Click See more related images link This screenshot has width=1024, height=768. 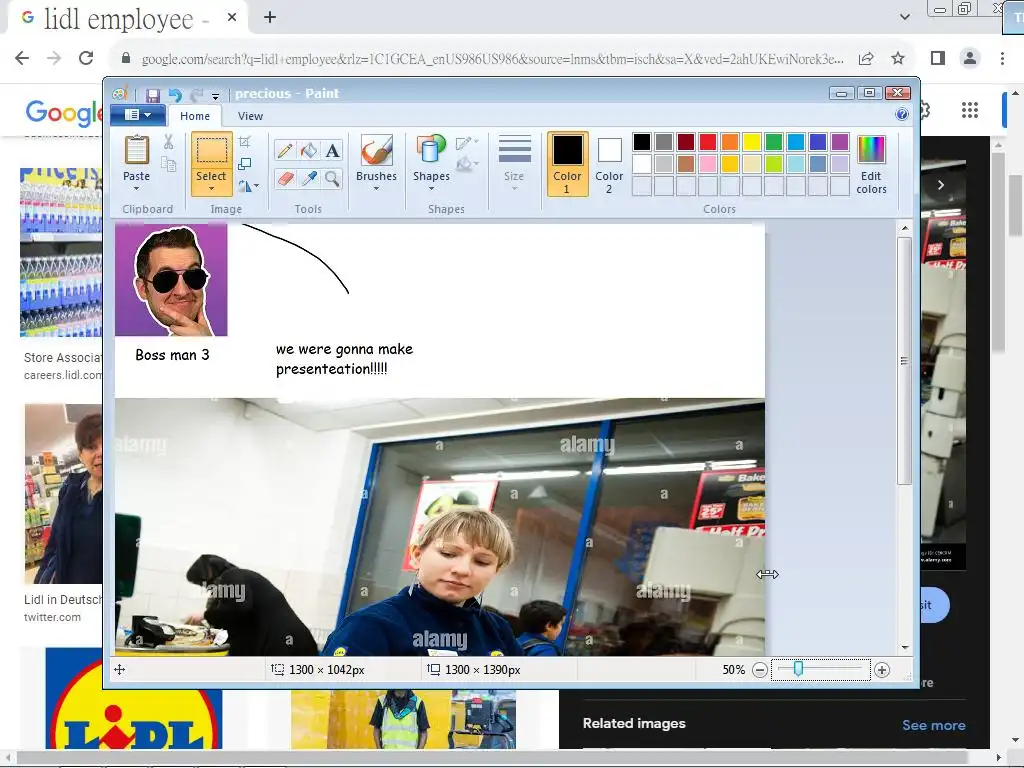[933, 725]
